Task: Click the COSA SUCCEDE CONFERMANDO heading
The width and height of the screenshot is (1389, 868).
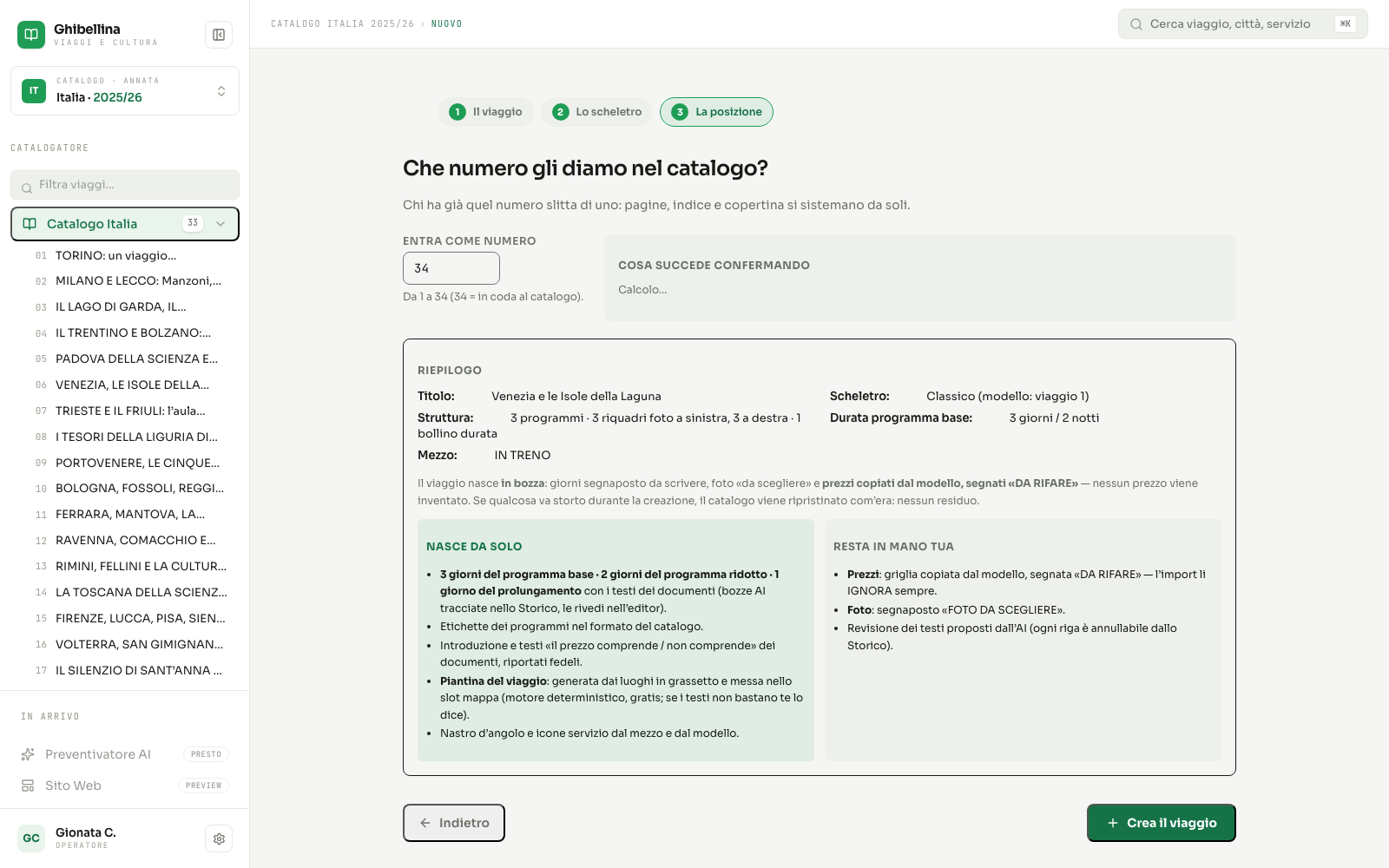Action: click(714, 266)
